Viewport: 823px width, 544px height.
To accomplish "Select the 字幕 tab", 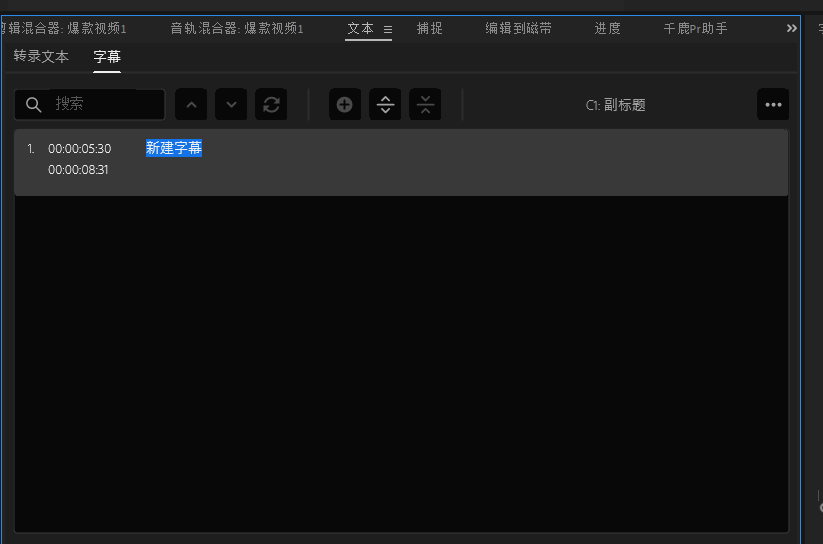I will click(x=107, y=57).
